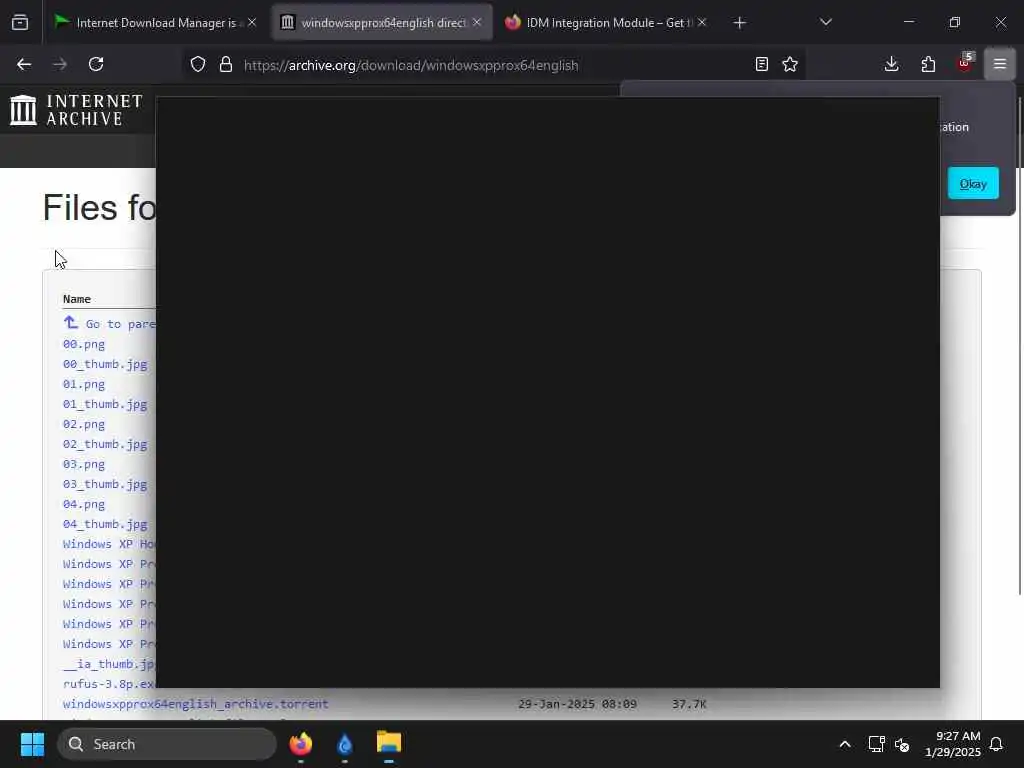Image resolution: width=1024 pixels, height=768 pixels.
Task: Open the 03.png file link
Action: click(x=84, y=464)
